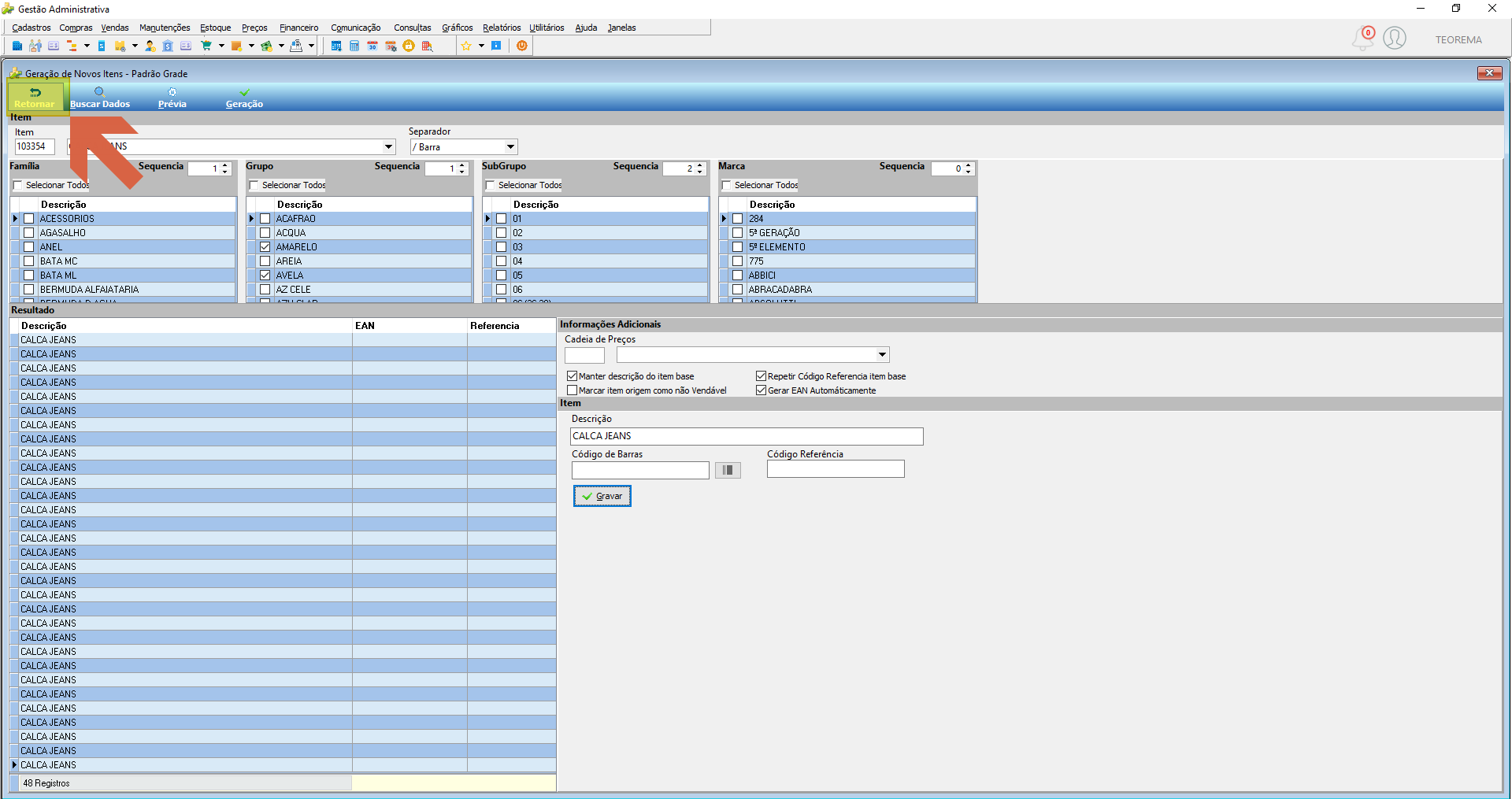This screenshot has width=1512, height=799.
Task: Open the Financeiro menu
Action: pyautogui.click(x=299, y=28)
